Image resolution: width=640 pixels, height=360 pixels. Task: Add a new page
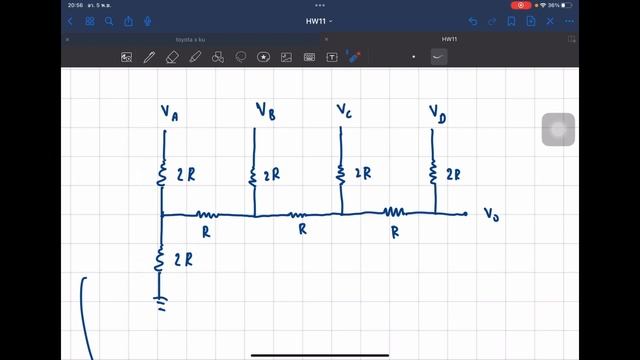point(531,21)
